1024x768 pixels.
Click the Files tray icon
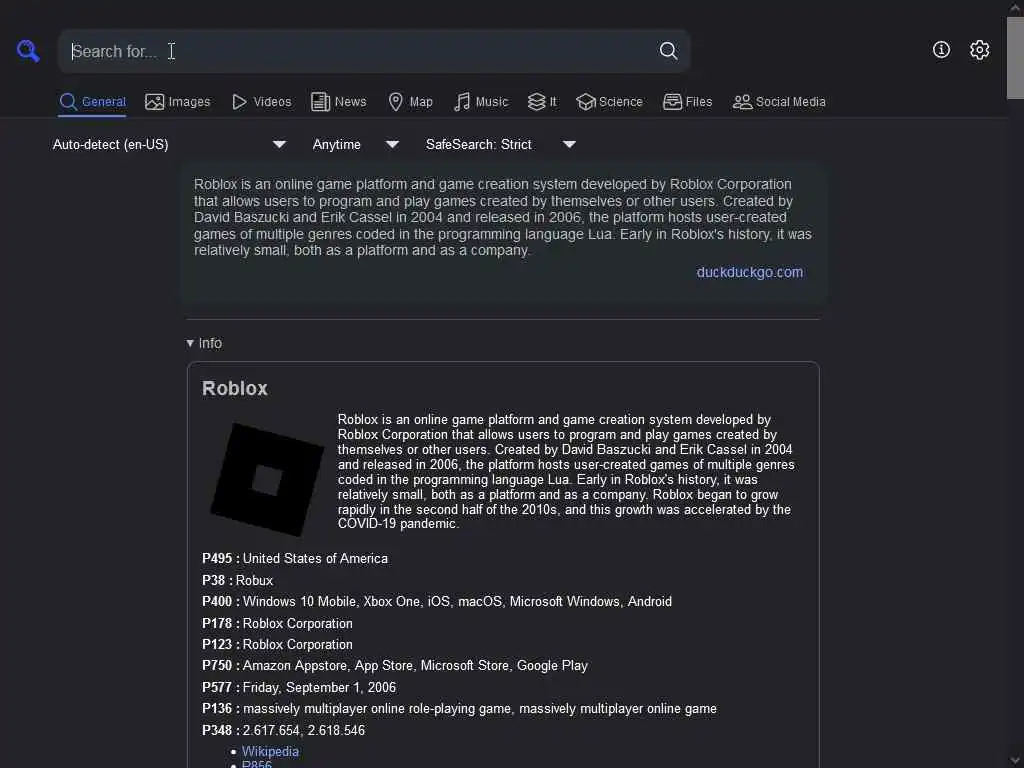[672, 102]
